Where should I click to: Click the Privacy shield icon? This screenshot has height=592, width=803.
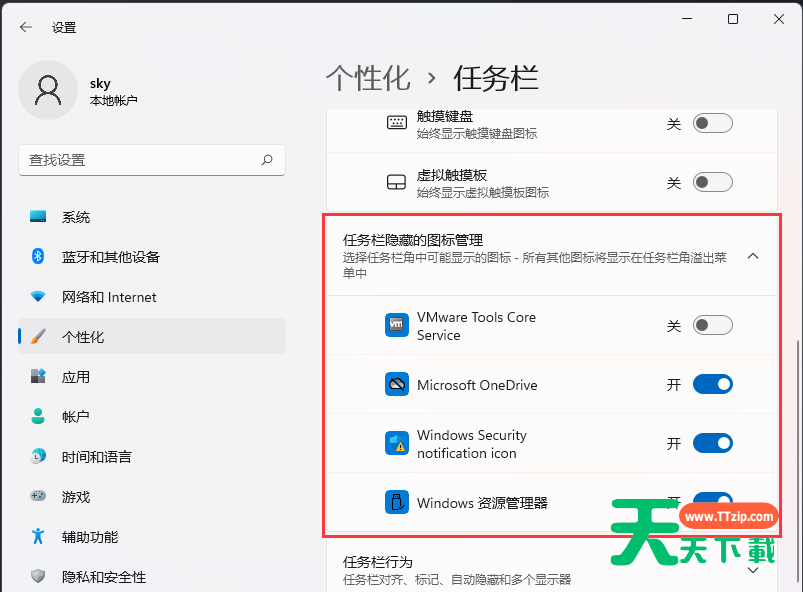click(x=38, y=576)
